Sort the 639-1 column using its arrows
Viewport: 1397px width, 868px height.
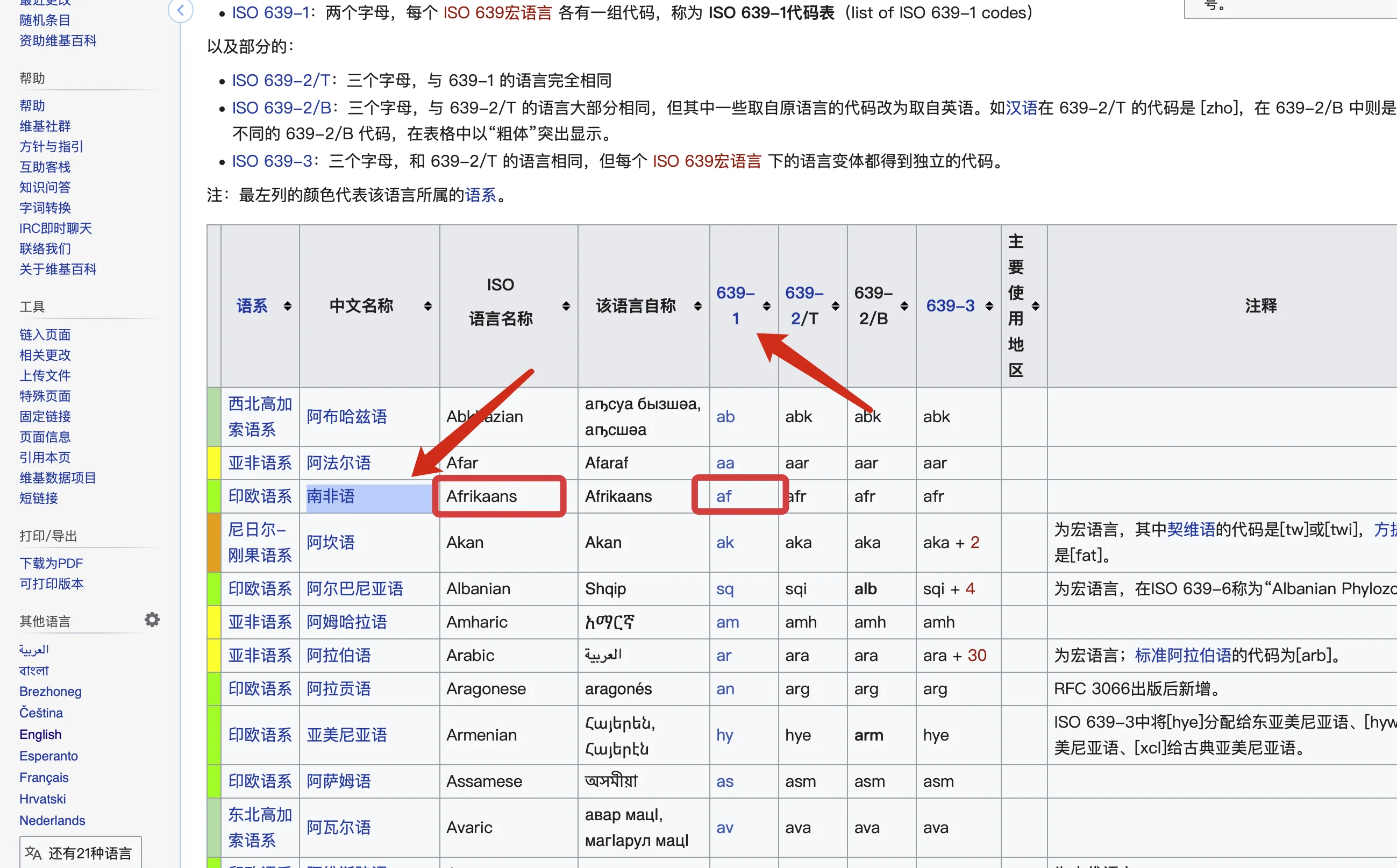coord(766,306)
